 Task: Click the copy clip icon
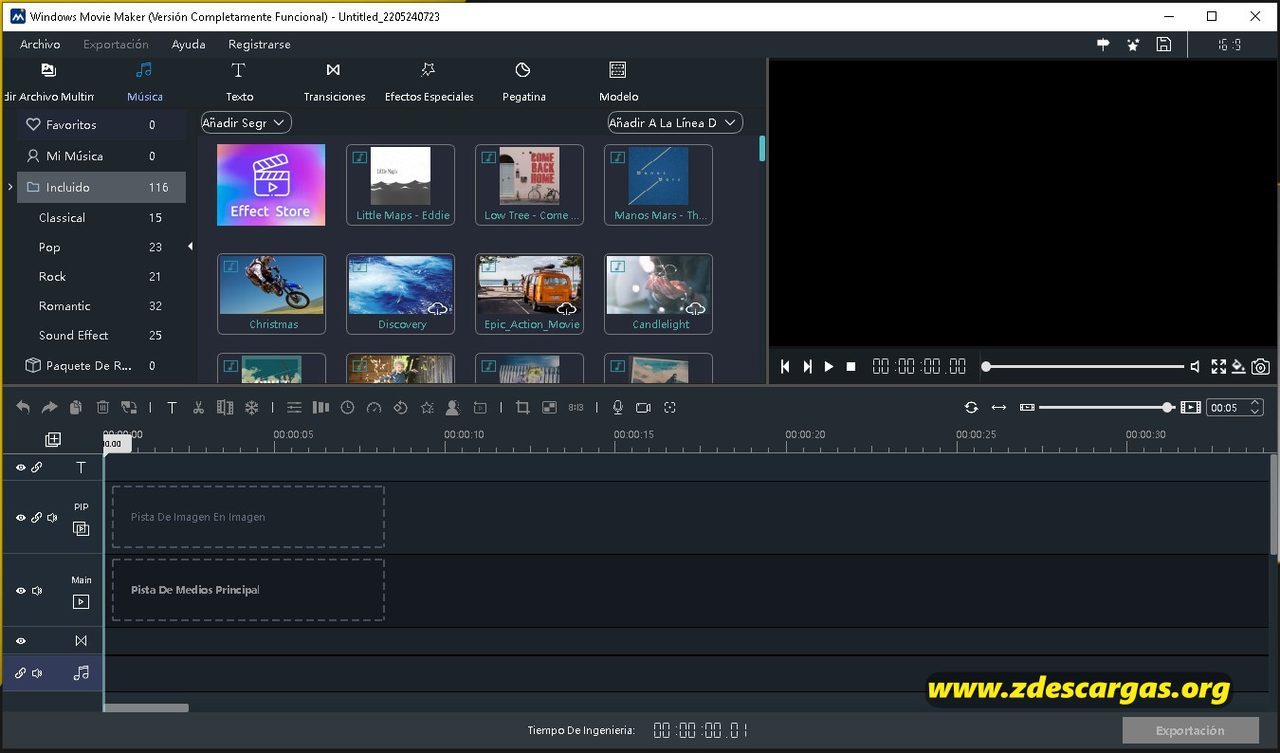point(75,407)
